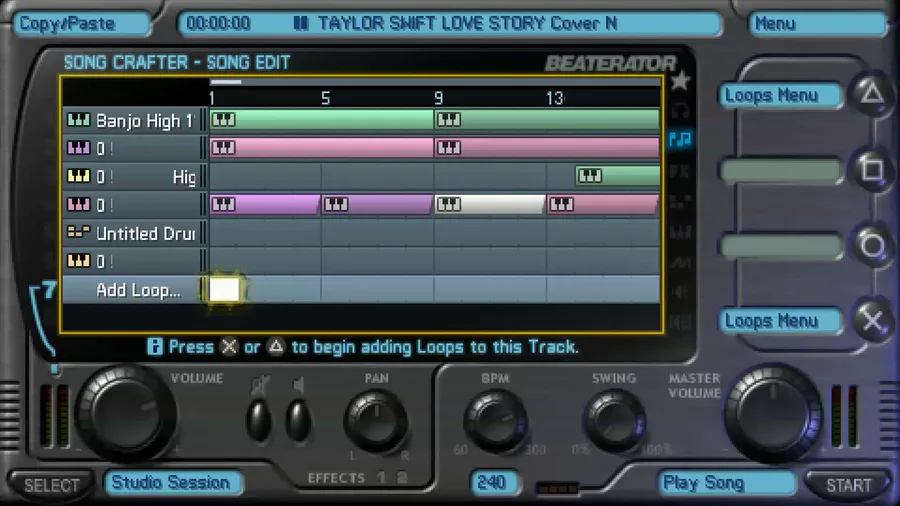
Task: Click the highlighted empty cell in Add Loop row
Action: (x=224, y=289)
